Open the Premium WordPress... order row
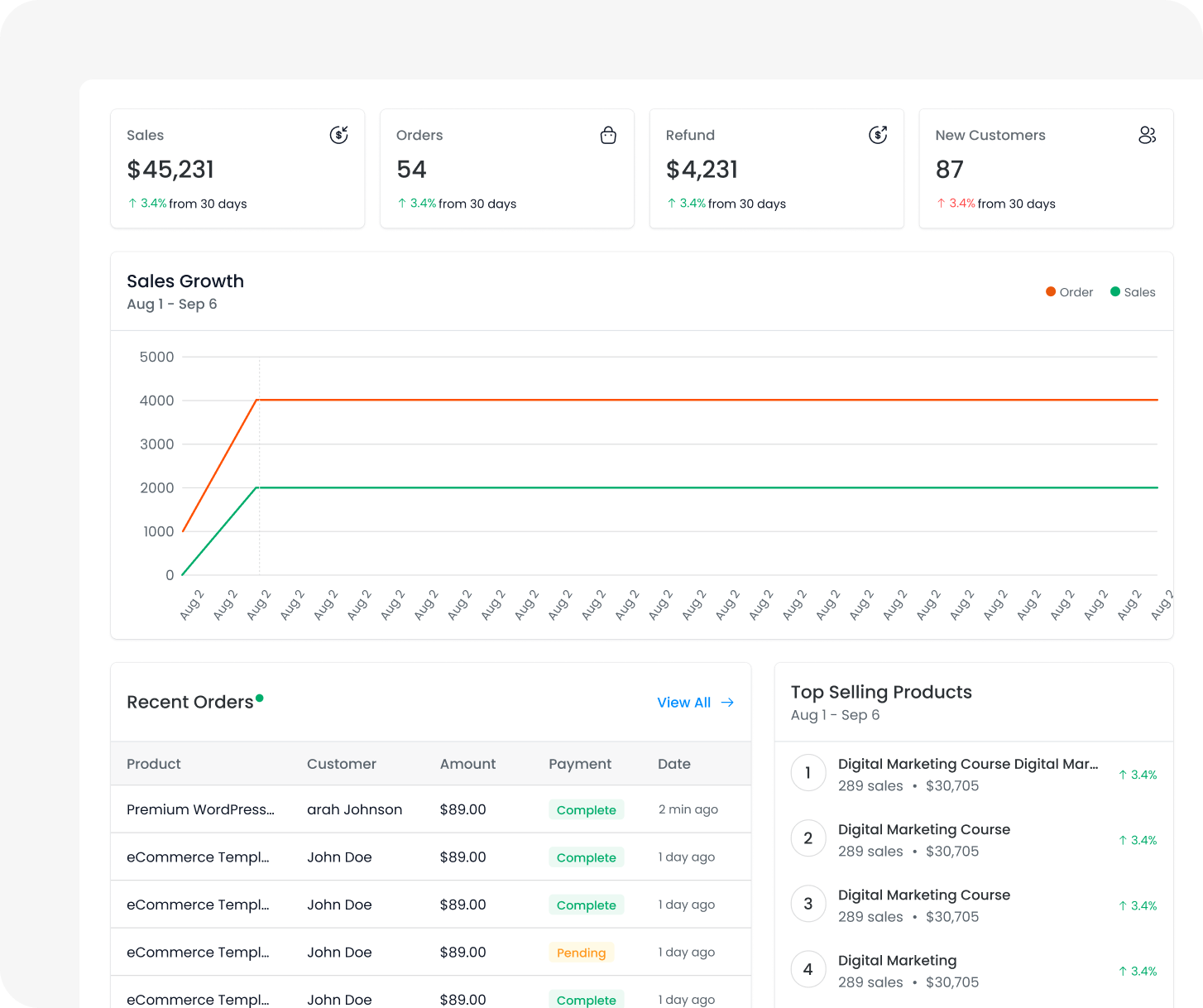Screen dimensions: 1203x1008 coord(431,809)
